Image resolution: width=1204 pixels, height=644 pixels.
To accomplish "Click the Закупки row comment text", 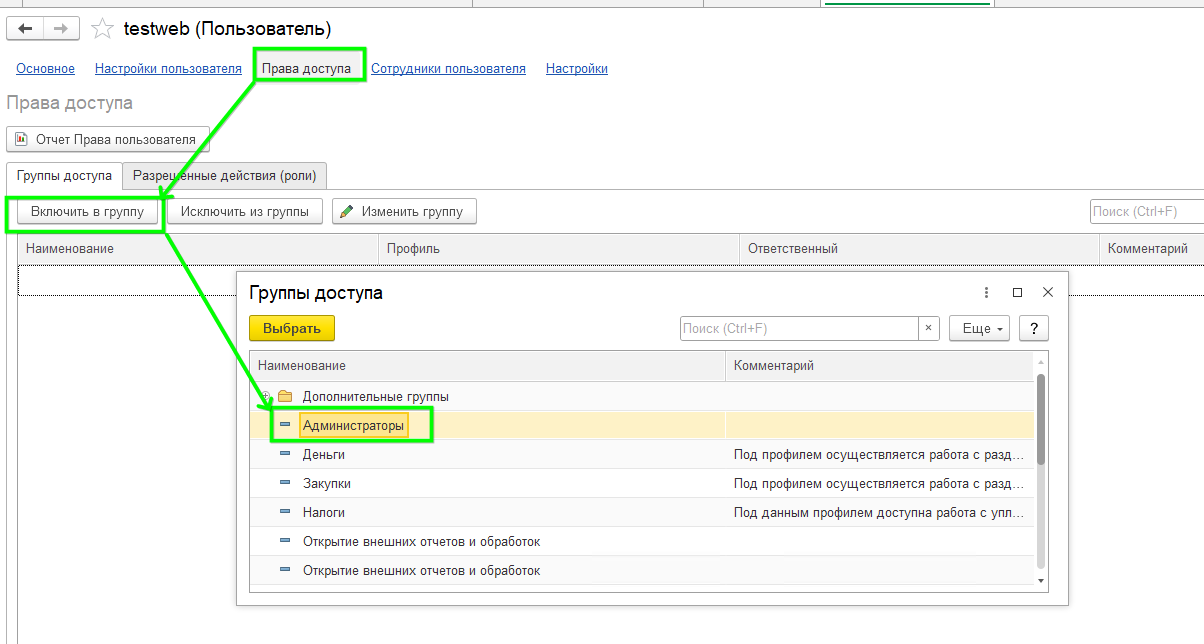I will point(879,483).
